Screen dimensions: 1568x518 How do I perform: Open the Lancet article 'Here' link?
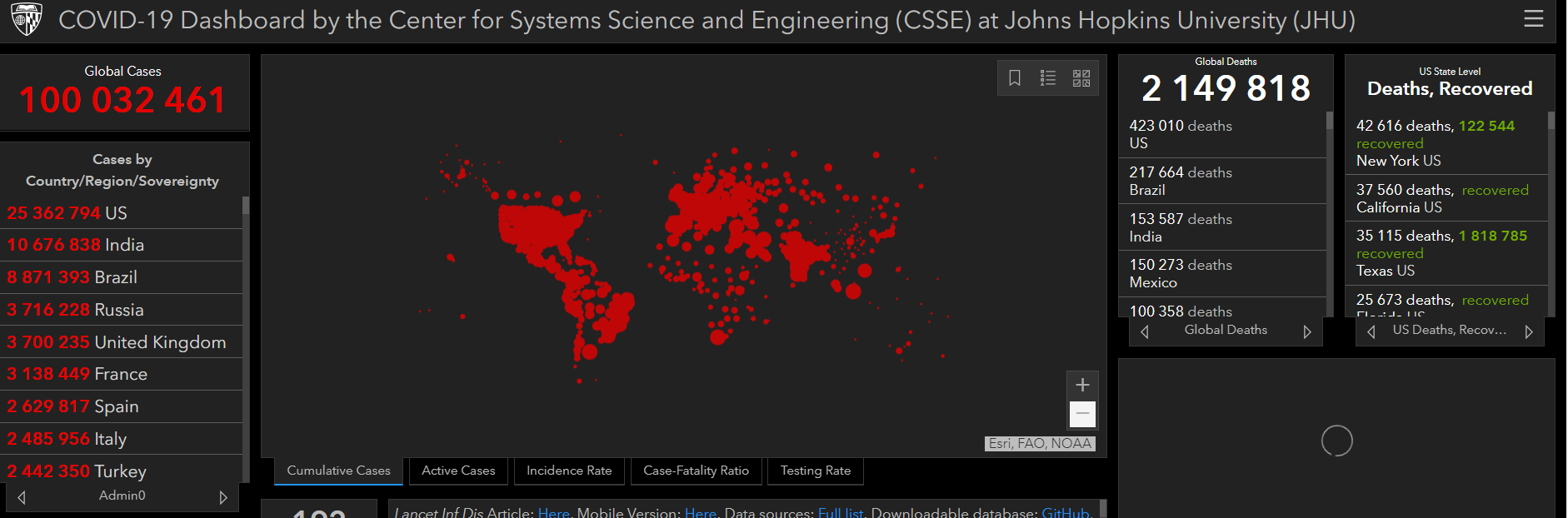(x=554, y=512)
